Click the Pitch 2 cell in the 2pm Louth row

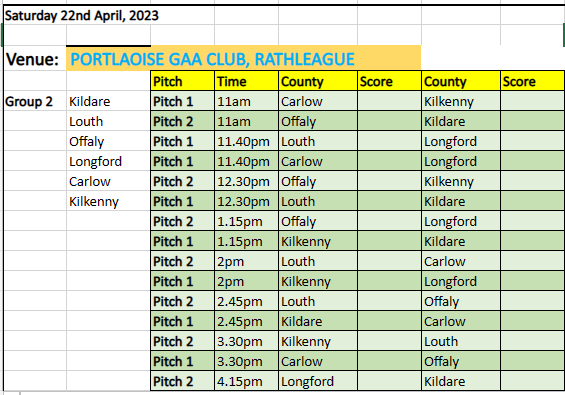[x=182, y=261]
